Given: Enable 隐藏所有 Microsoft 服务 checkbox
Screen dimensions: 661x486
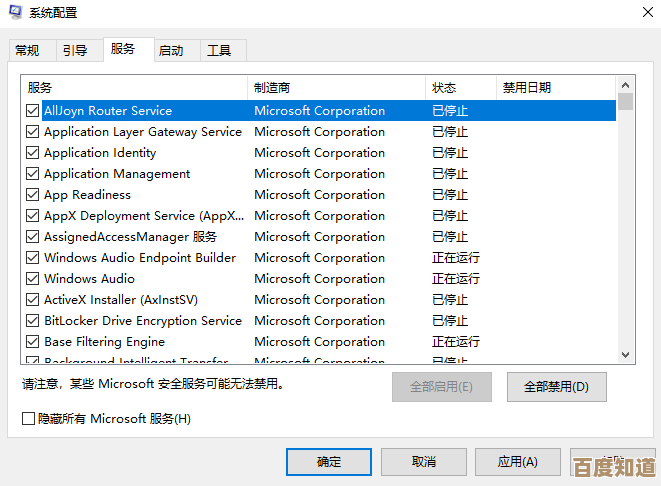Looking at the screenshot, I should tap(28, 419).
